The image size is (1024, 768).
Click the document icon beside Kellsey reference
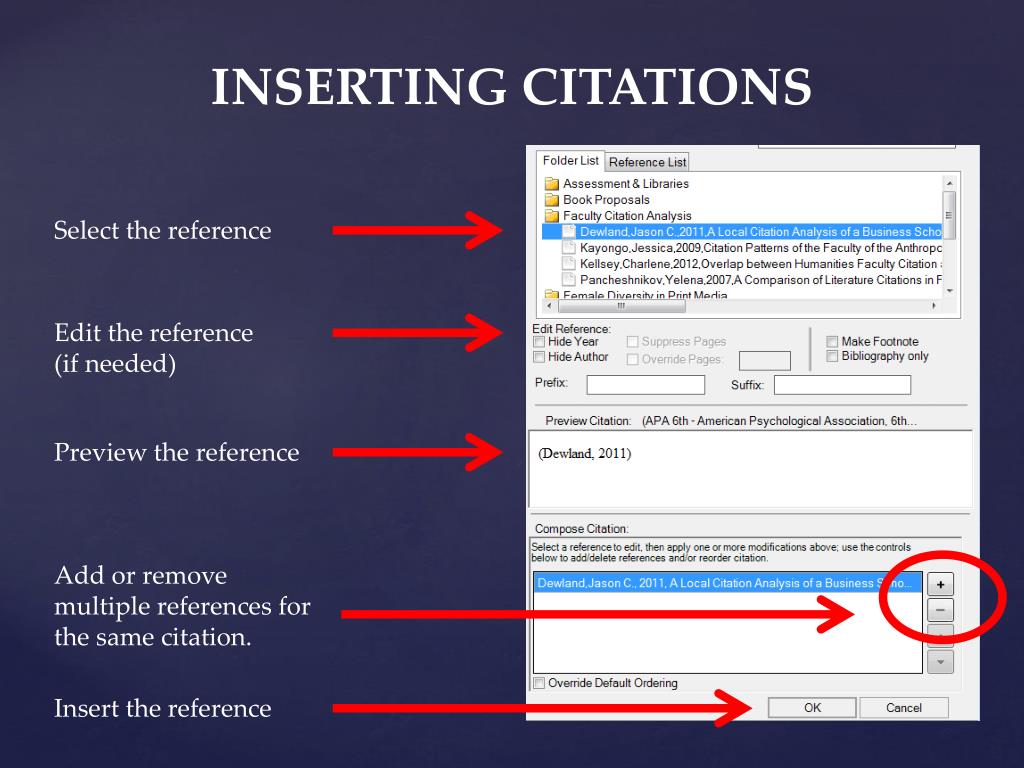[569, 264]
